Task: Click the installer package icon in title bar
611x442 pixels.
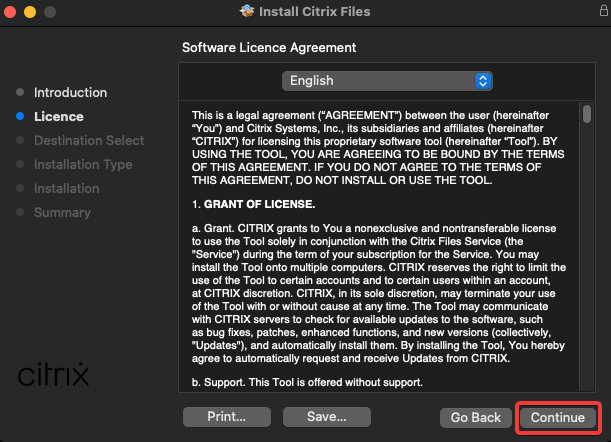Action: (x=248, y=12)
